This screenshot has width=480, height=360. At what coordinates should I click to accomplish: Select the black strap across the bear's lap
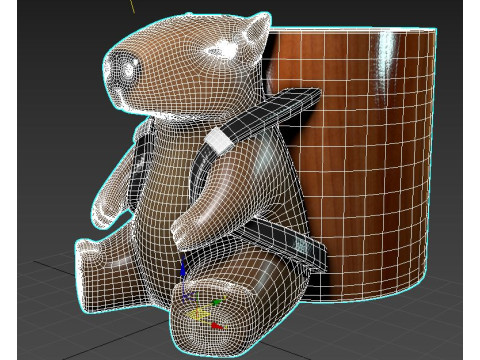(283, 243)
